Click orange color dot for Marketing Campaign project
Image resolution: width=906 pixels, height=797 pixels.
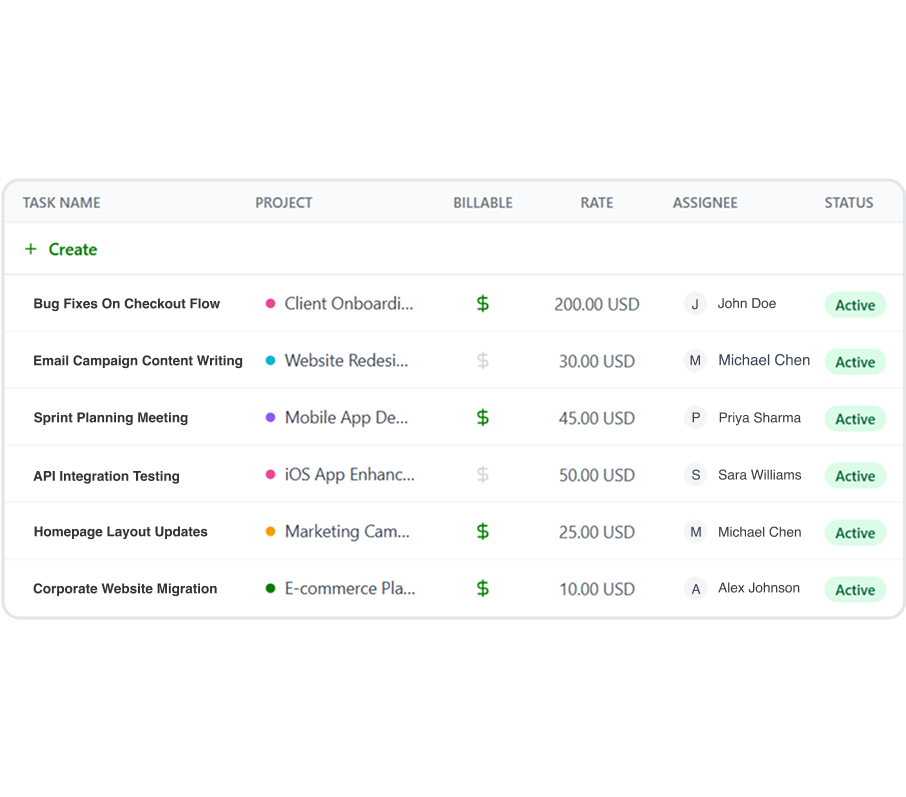(x=270, y=532)
